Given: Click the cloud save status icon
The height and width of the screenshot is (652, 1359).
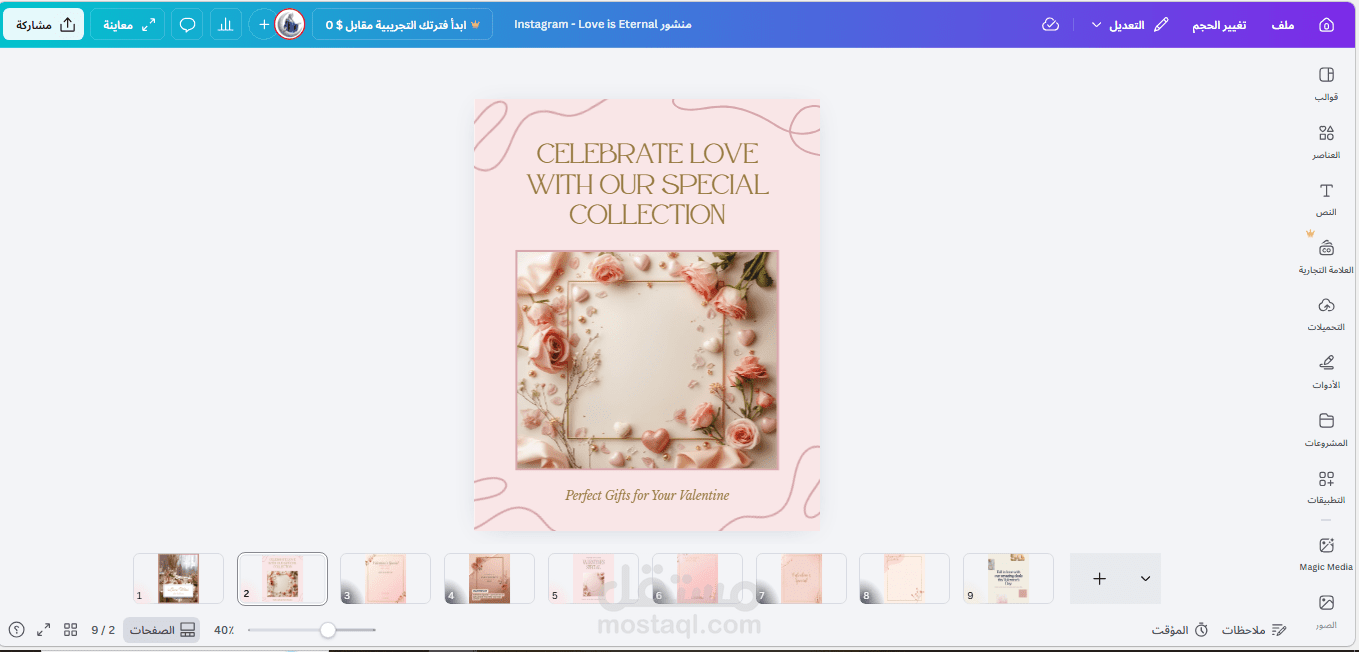Looking at the screenshot, I should point(1050,24).
